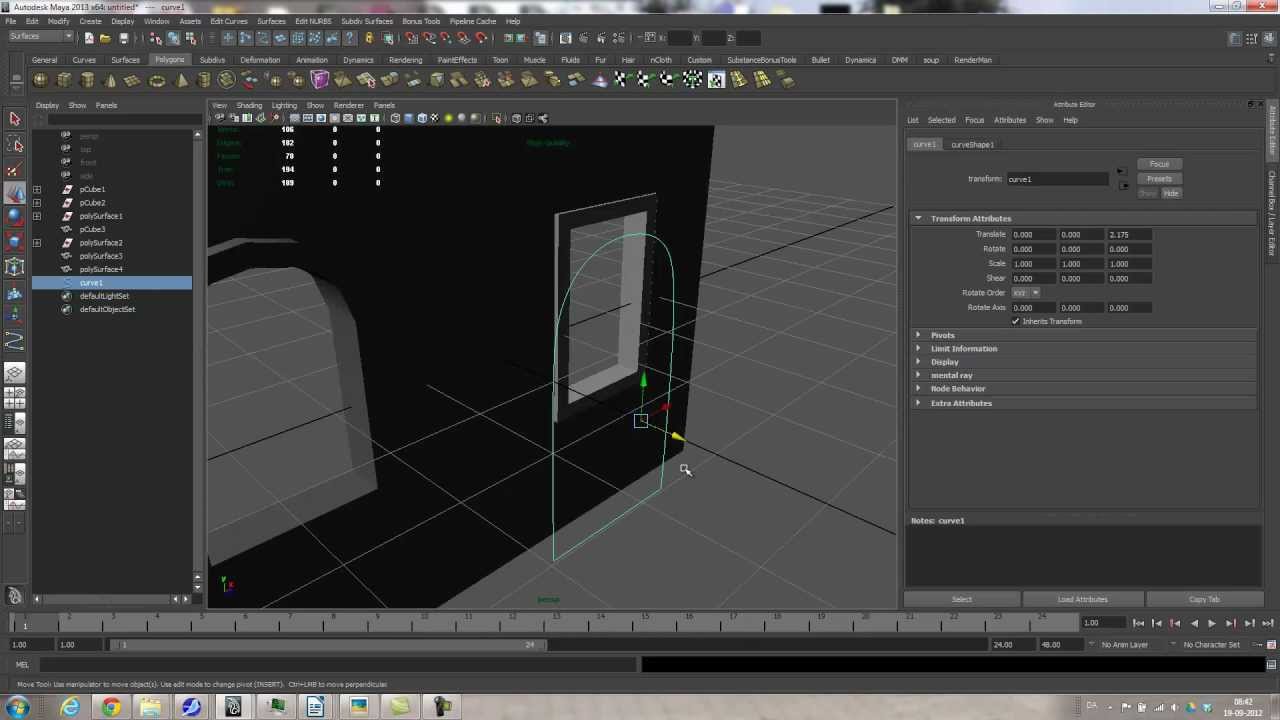Expand the Pivots section
1280x720 pixels.
(x=918, y=335)
